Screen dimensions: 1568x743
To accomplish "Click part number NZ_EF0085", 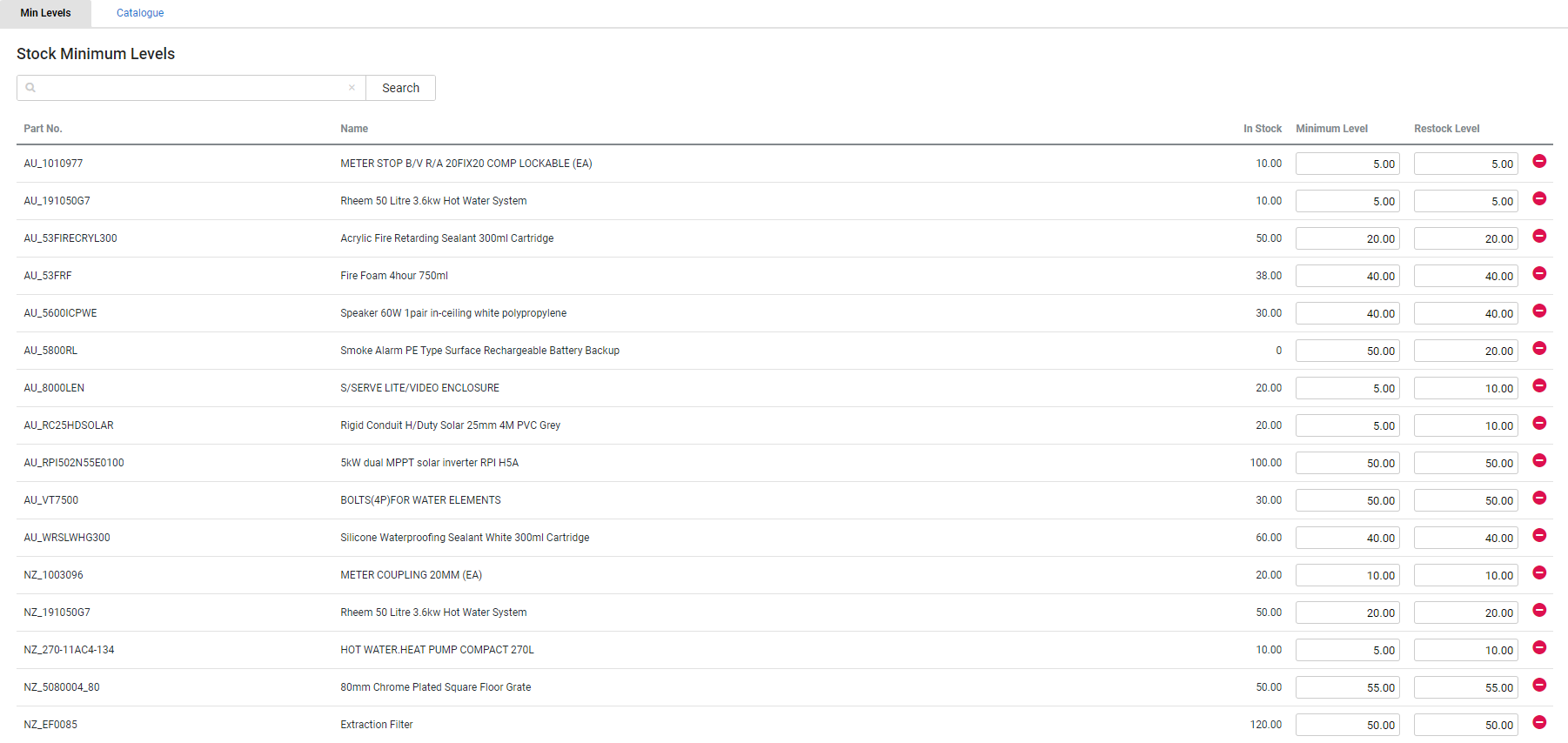I will [x=50, y=725].
